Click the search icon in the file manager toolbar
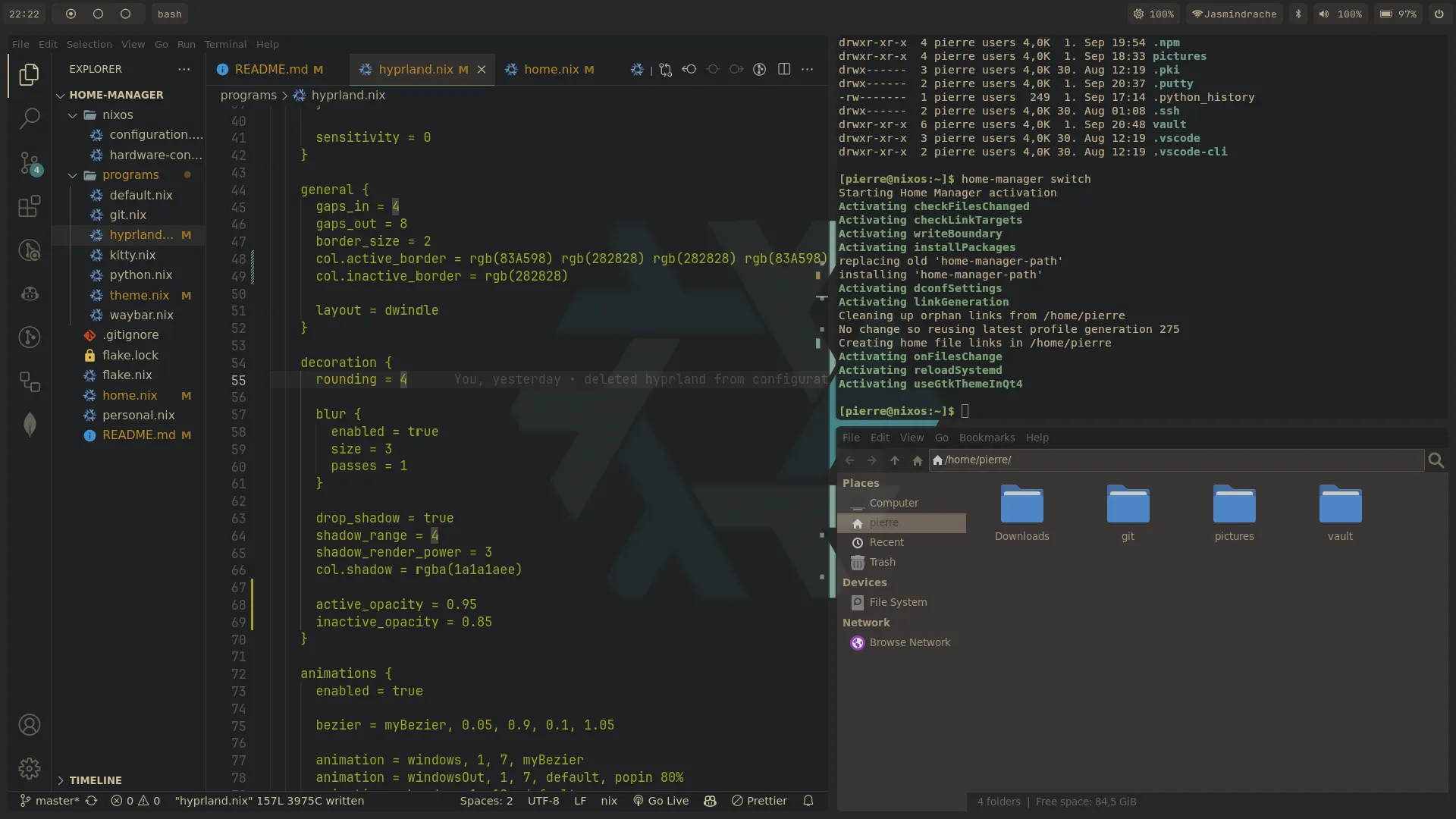1456x819 pixels. coord(1436,460)
